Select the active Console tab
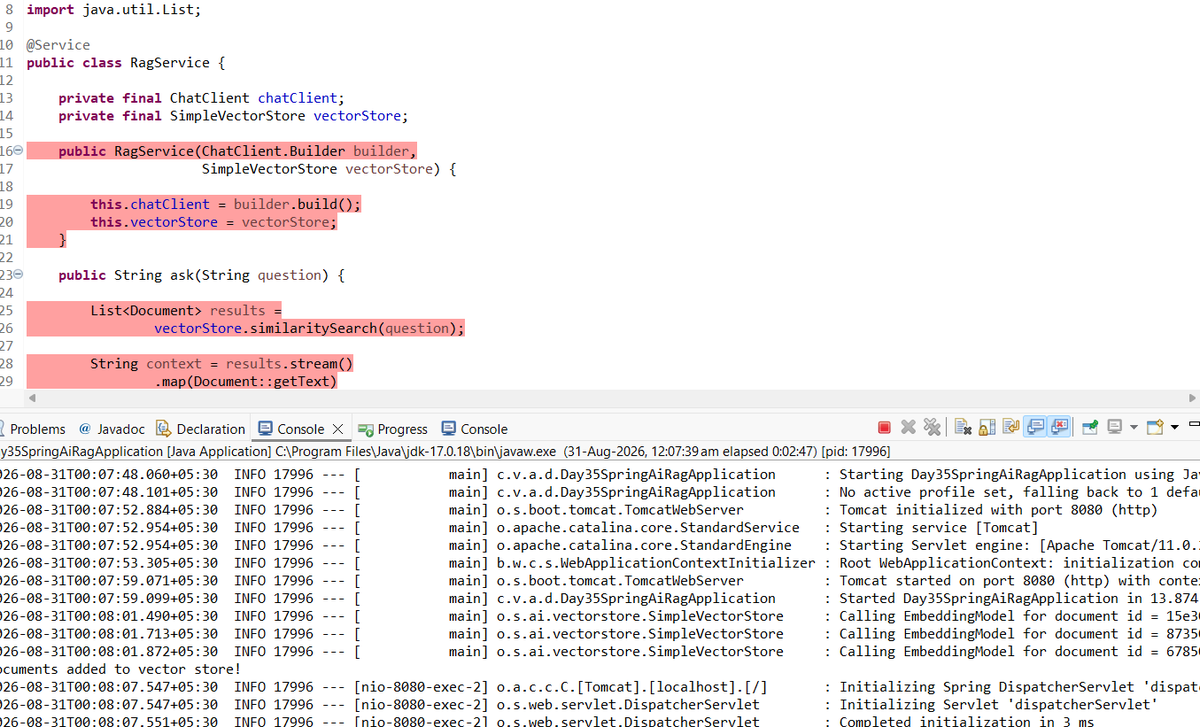 pyautogui.click(x=300, y=429)
